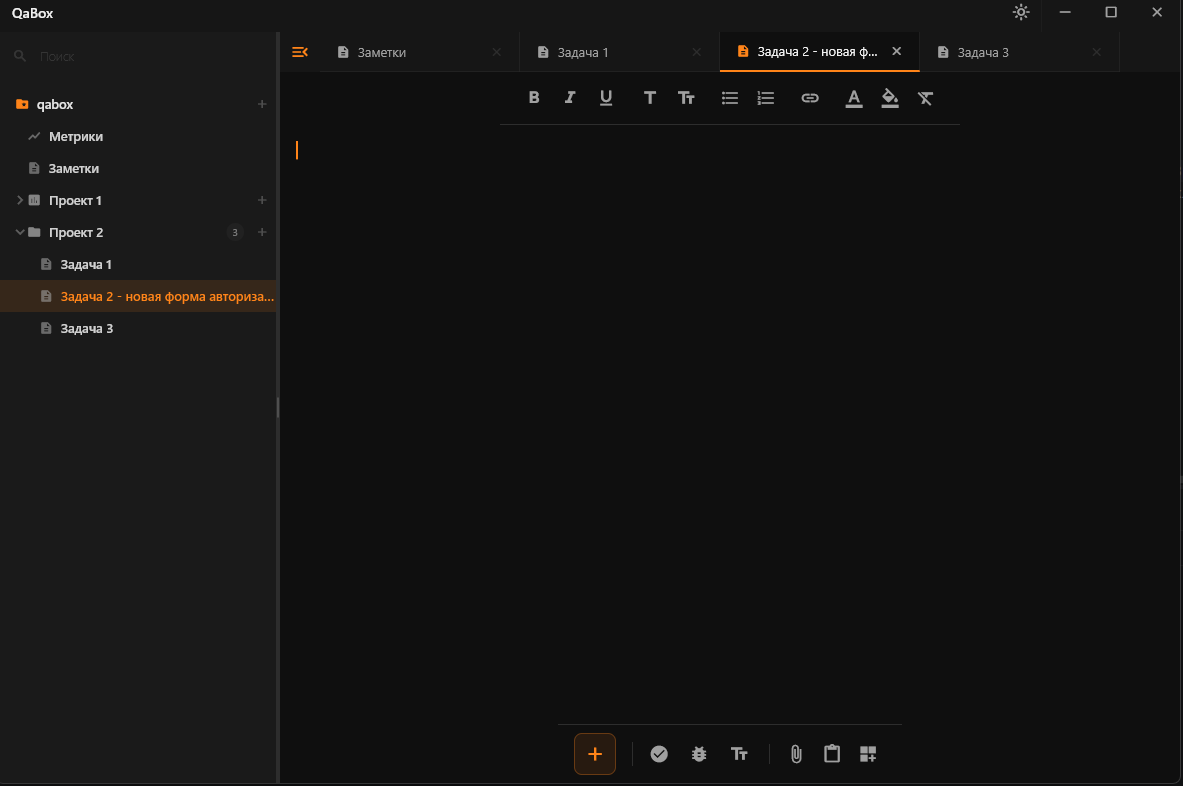
Task: Insert a hyperlink via link icon
Action: tap(810, 98)
